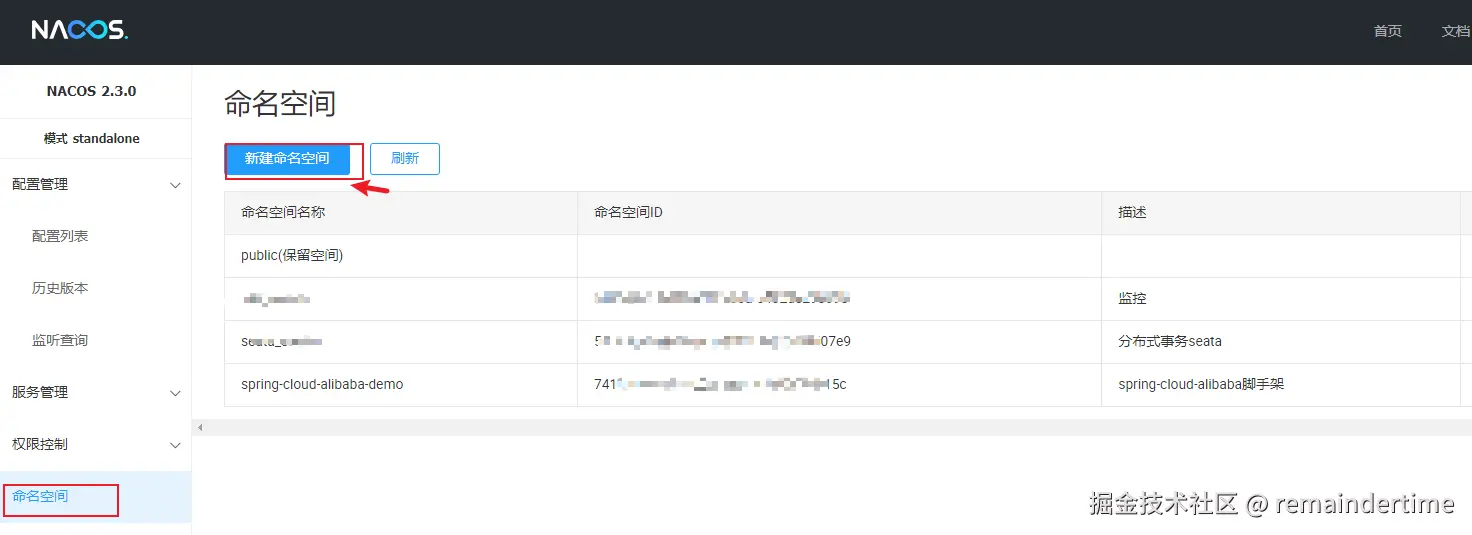Click the NACOS logo
Image resolution: width=1472 pixels, height=535 pixels.
[x=80, y=30]
